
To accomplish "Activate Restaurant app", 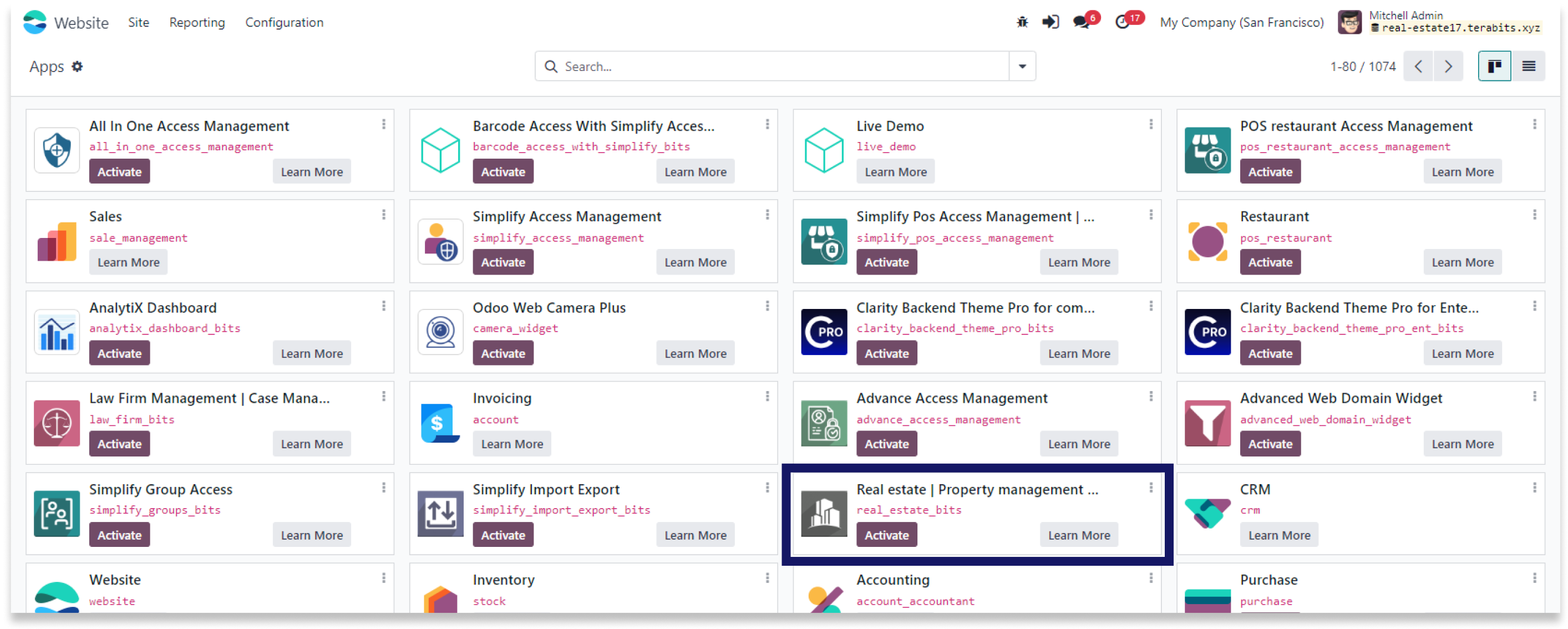I will tap(1270, 262).
